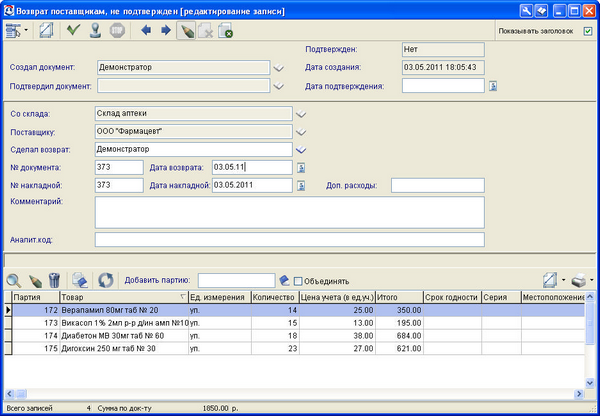The height and width of the screenshot is (416, 600).
Task: Click the Дата возврата field showing 03.05.11
Action: pyautogui.click(x=252, y=168)
